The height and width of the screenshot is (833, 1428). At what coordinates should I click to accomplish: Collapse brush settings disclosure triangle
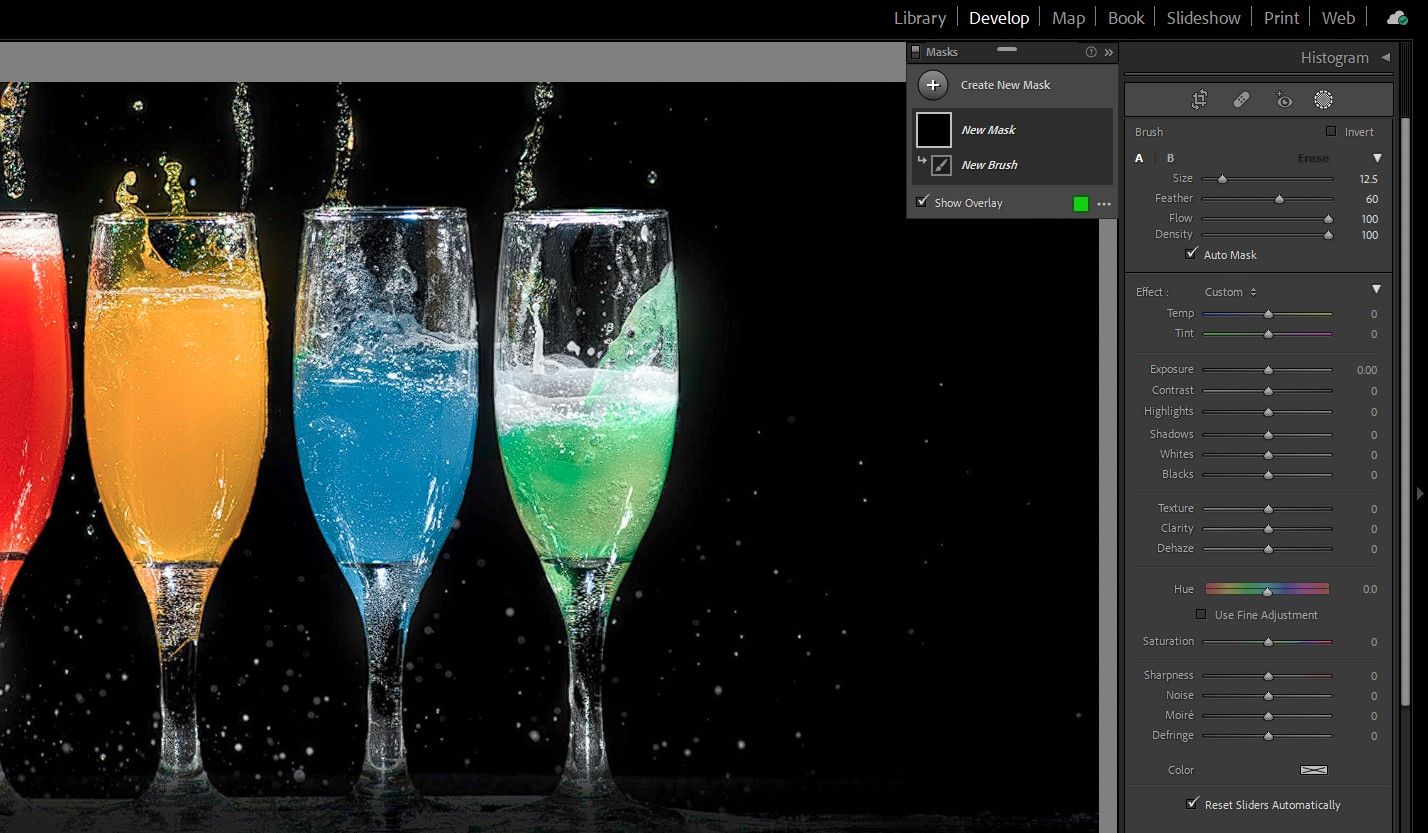point(1377,158)
